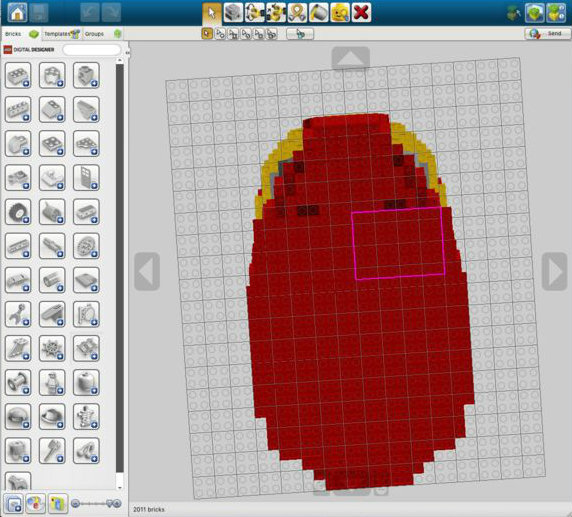Open the wrench tools brick category
572x517 pixels.
[x=18, y=314]
